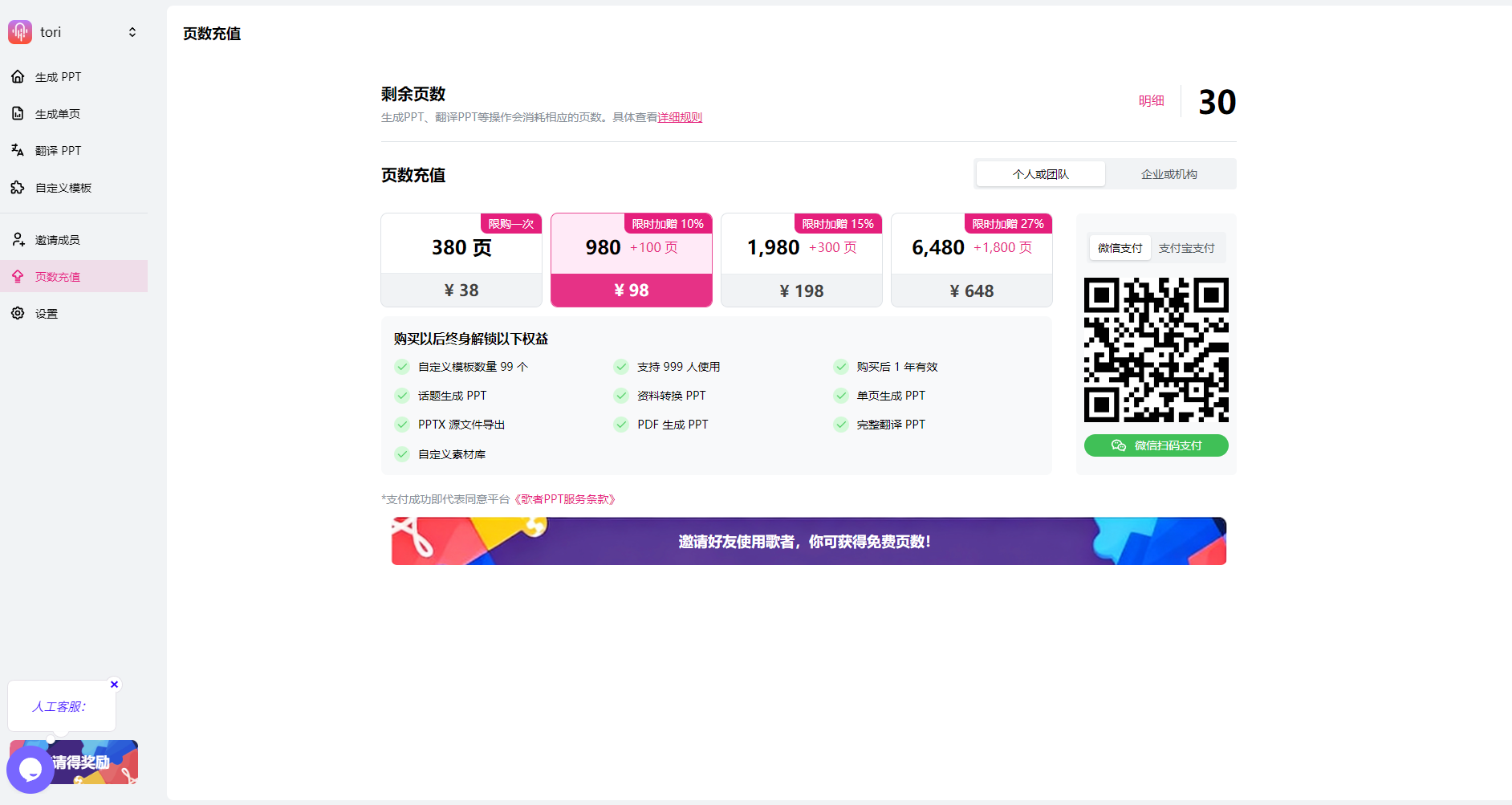Select the 个人或团队 option

1039,173
